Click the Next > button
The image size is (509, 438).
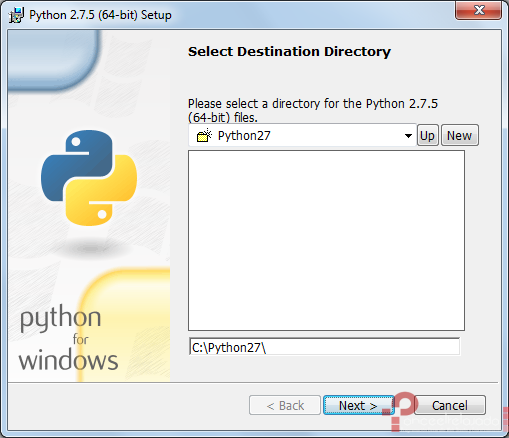coord(358,405)
